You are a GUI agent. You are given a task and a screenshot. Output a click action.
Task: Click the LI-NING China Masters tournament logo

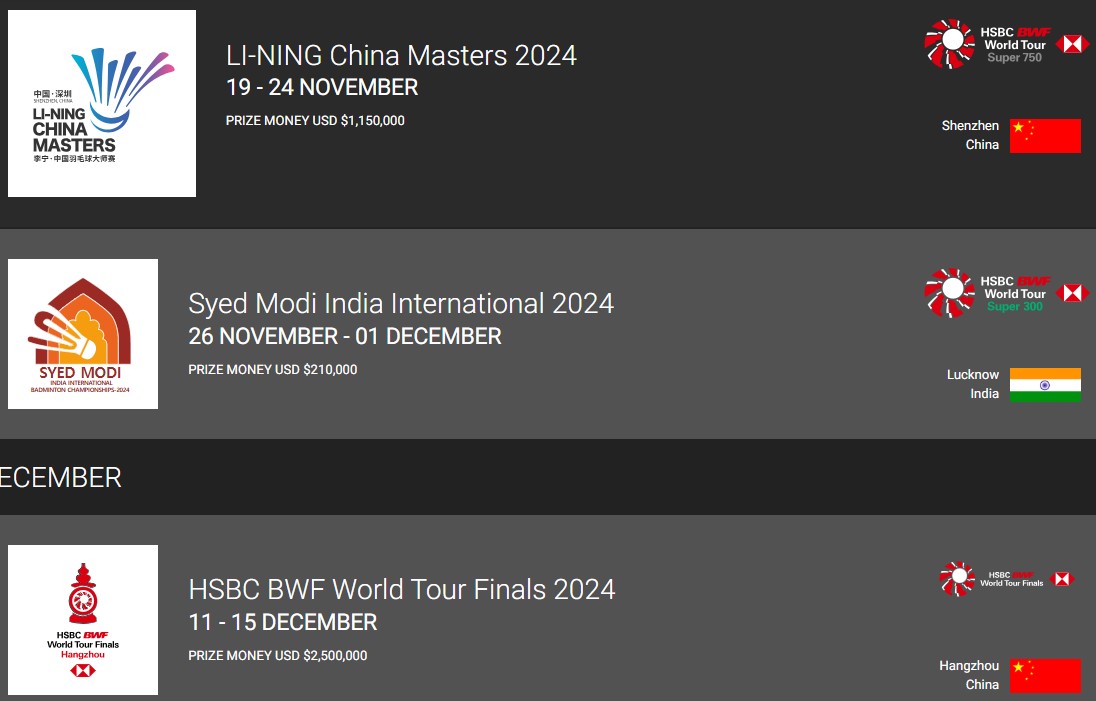pos(101,103)
